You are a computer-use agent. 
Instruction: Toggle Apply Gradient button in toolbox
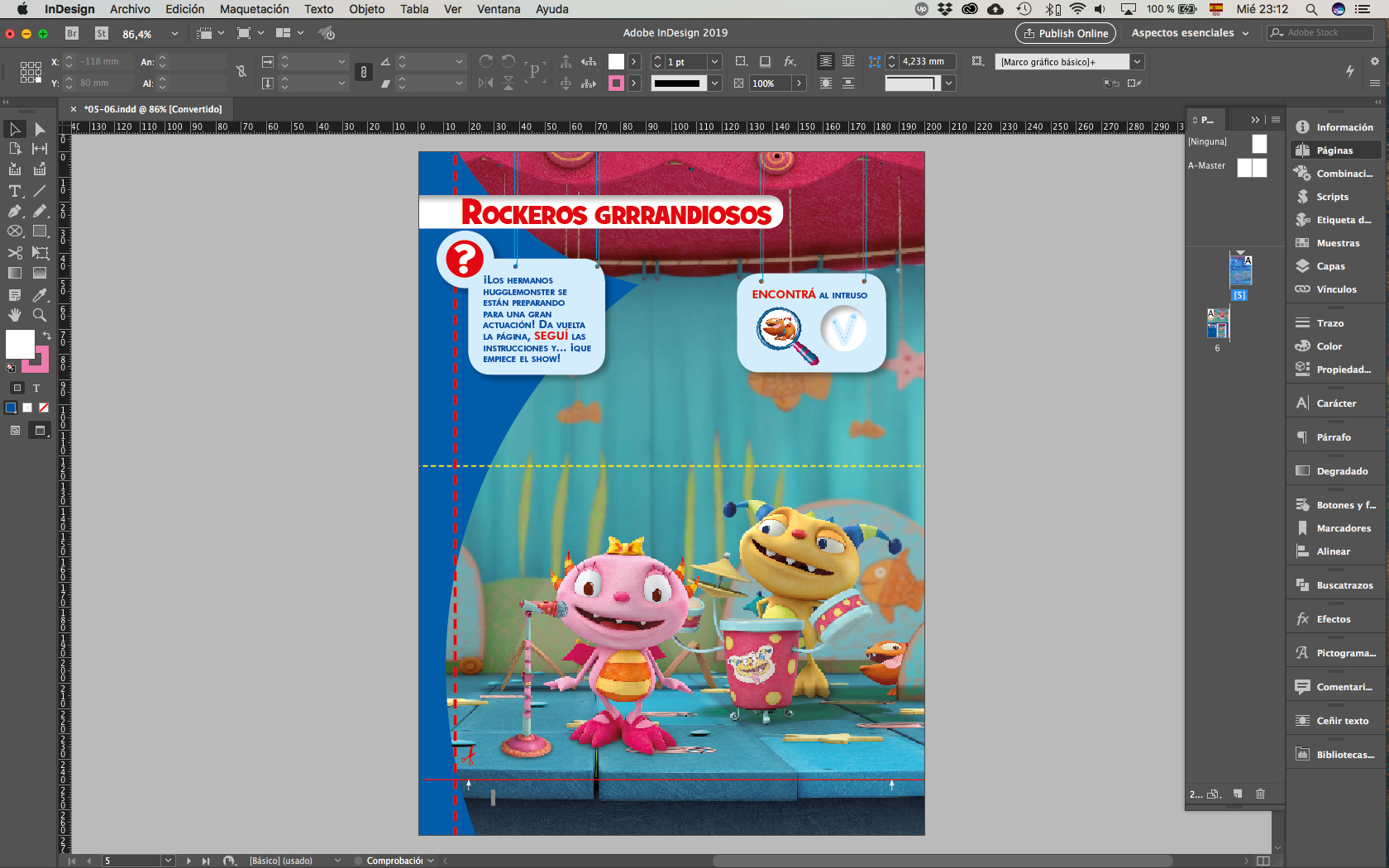coord(27,408)
